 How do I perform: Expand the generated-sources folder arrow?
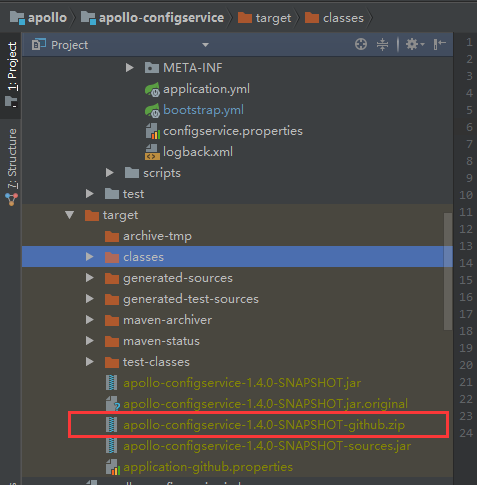tap(89, 278)
